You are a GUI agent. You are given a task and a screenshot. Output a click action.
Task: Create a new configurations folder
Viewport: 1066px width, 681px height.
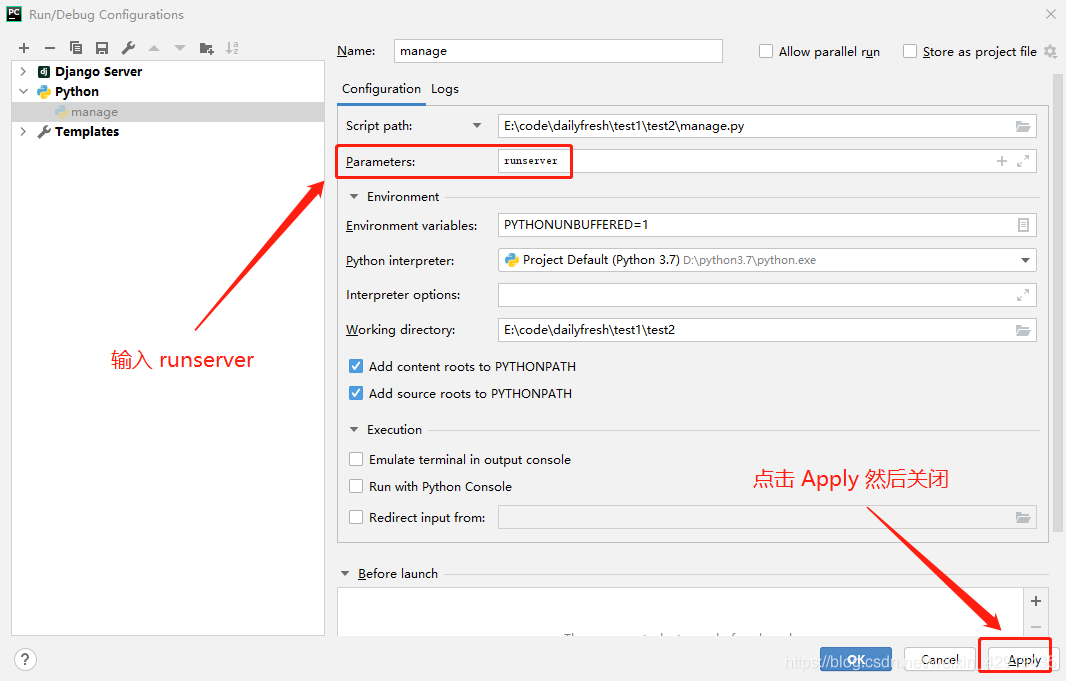[x=205, y=47]
